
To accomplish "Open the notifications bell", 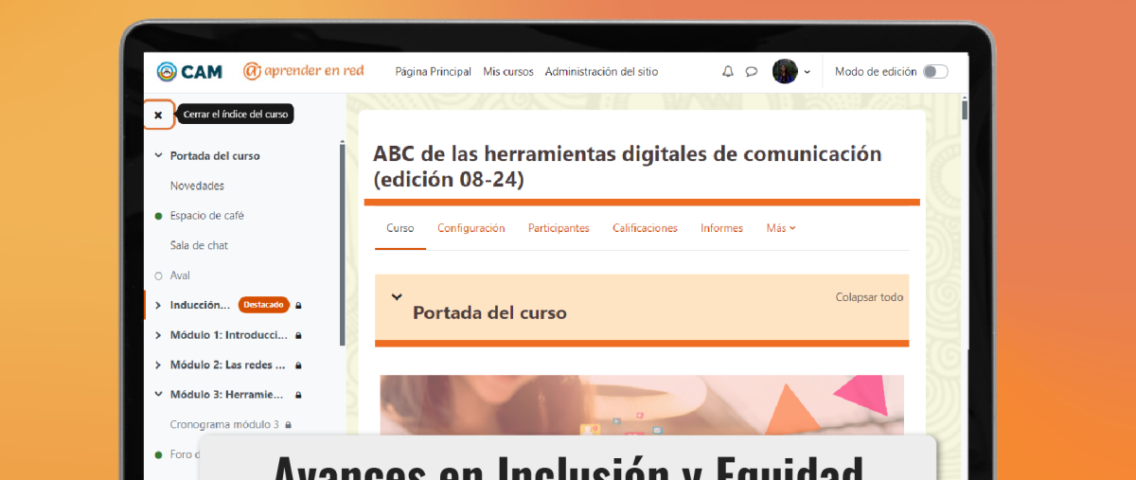I will click(728, 72).
